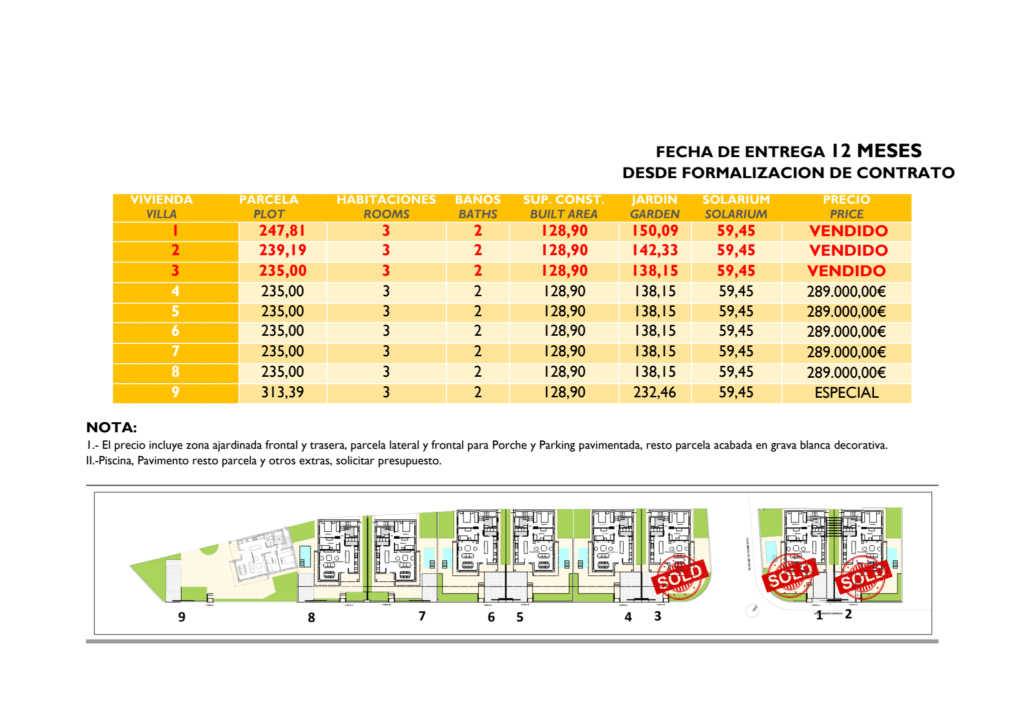Click the 289.000,00€ price for villa 6

(x=846, y=332)
